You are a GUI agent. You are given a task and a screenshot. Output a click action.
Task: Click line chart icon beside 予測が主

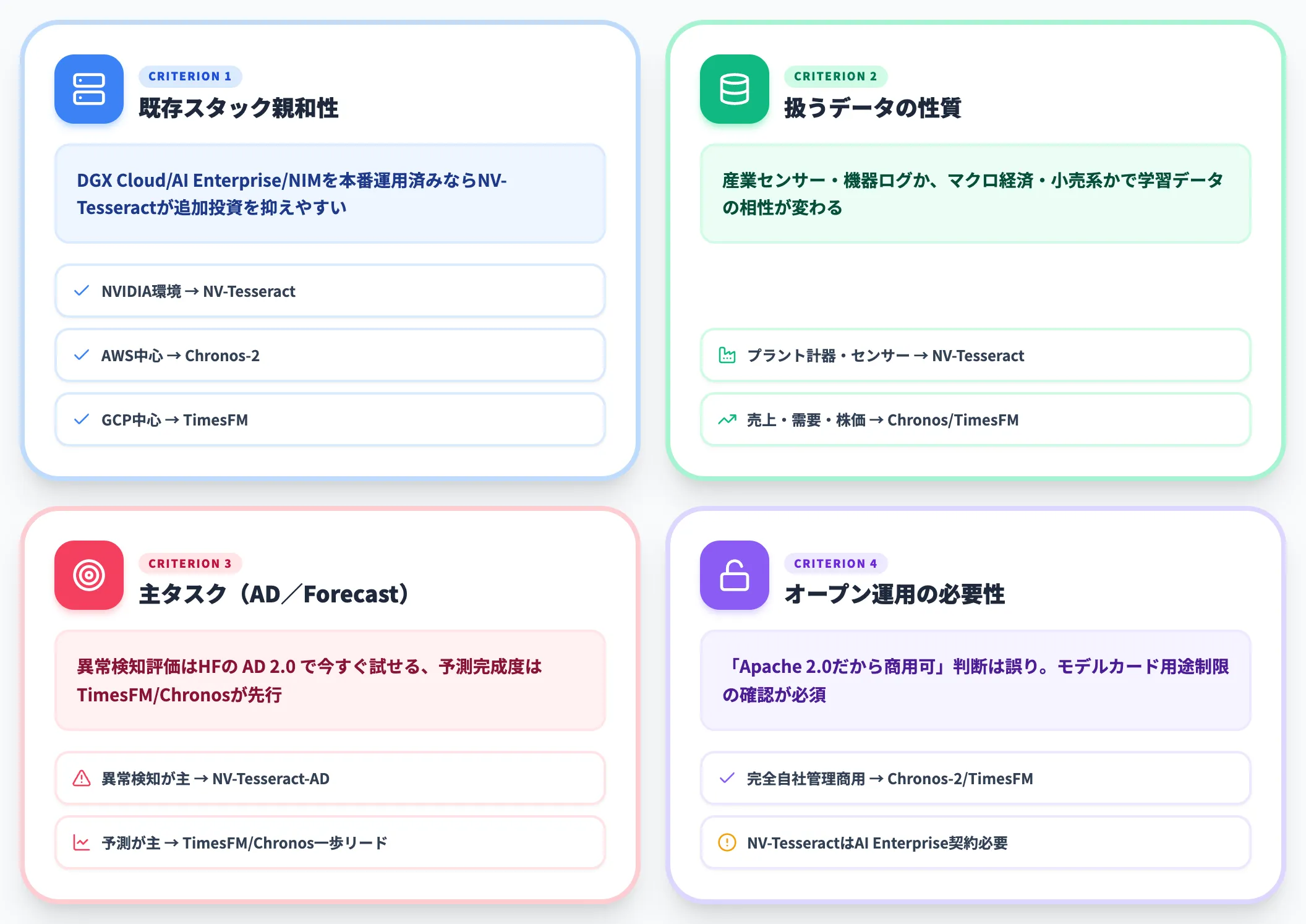click(x=82, y=842)
